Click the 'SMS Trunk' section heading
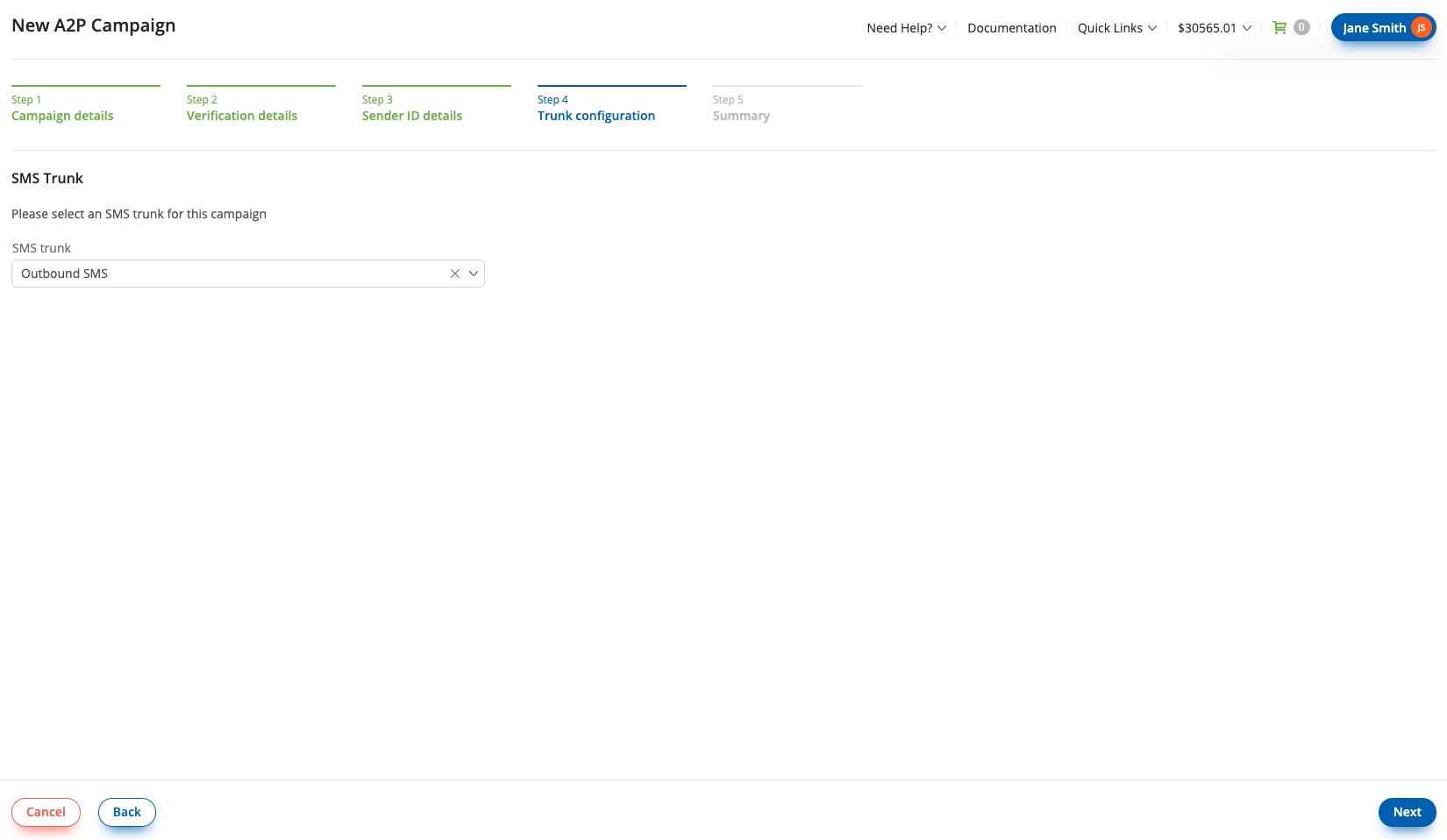 [x=47, y=178]
